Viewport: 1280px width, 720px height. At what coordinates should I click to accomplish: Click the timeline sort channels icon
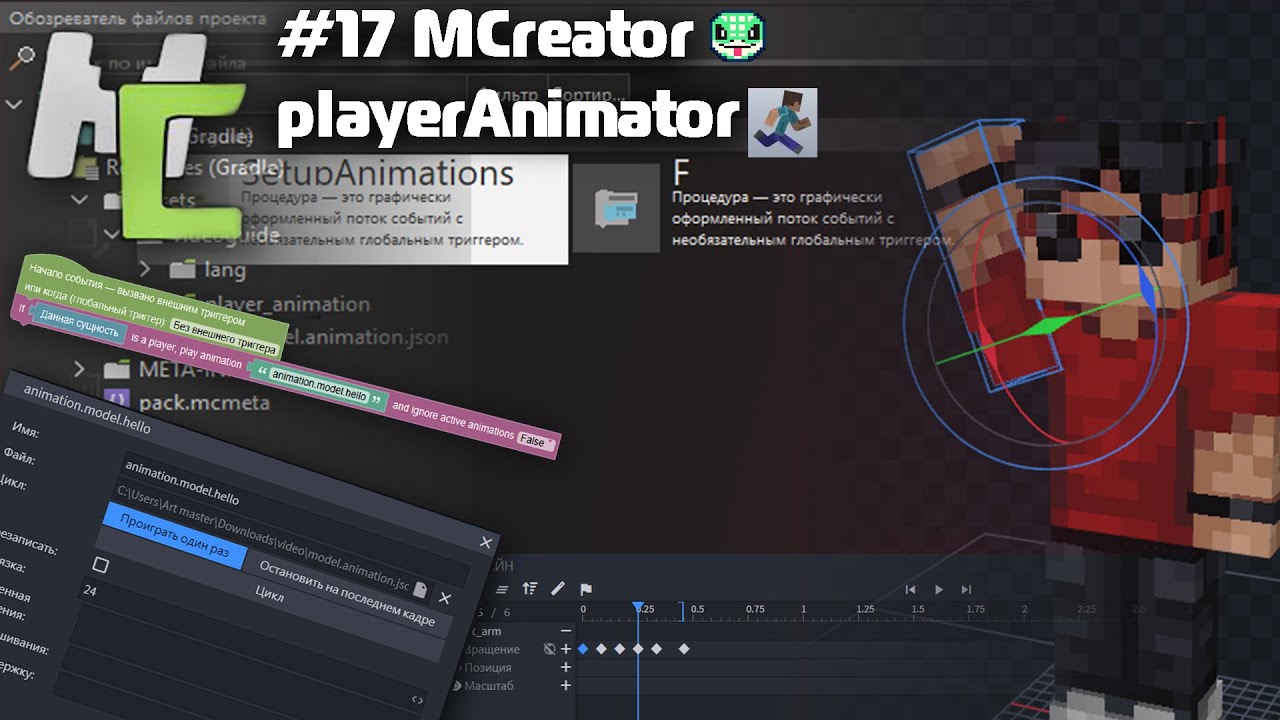point(530,589)
